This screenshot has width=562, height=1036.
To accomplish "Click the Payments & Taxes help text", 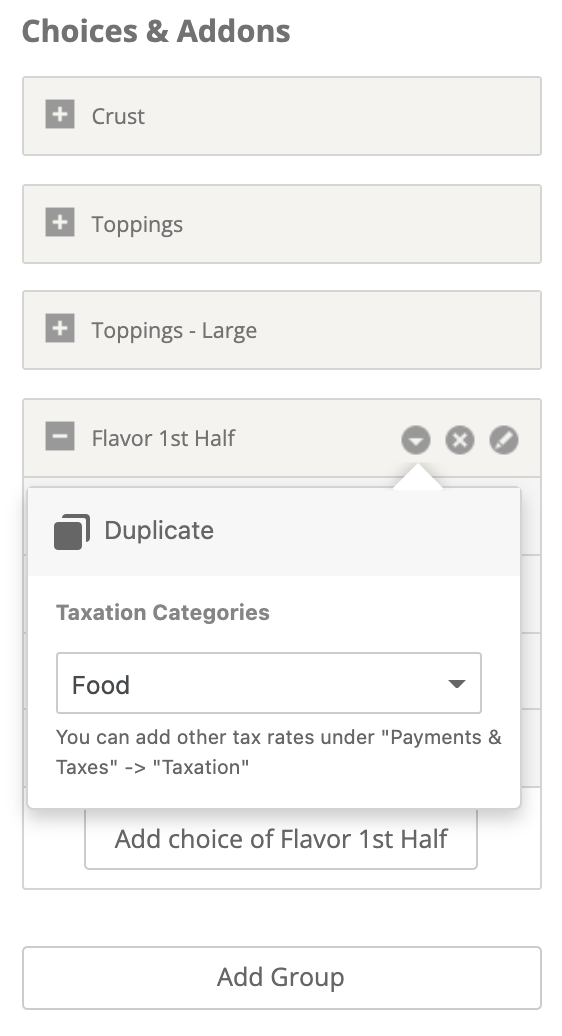I will coord(279,752).
